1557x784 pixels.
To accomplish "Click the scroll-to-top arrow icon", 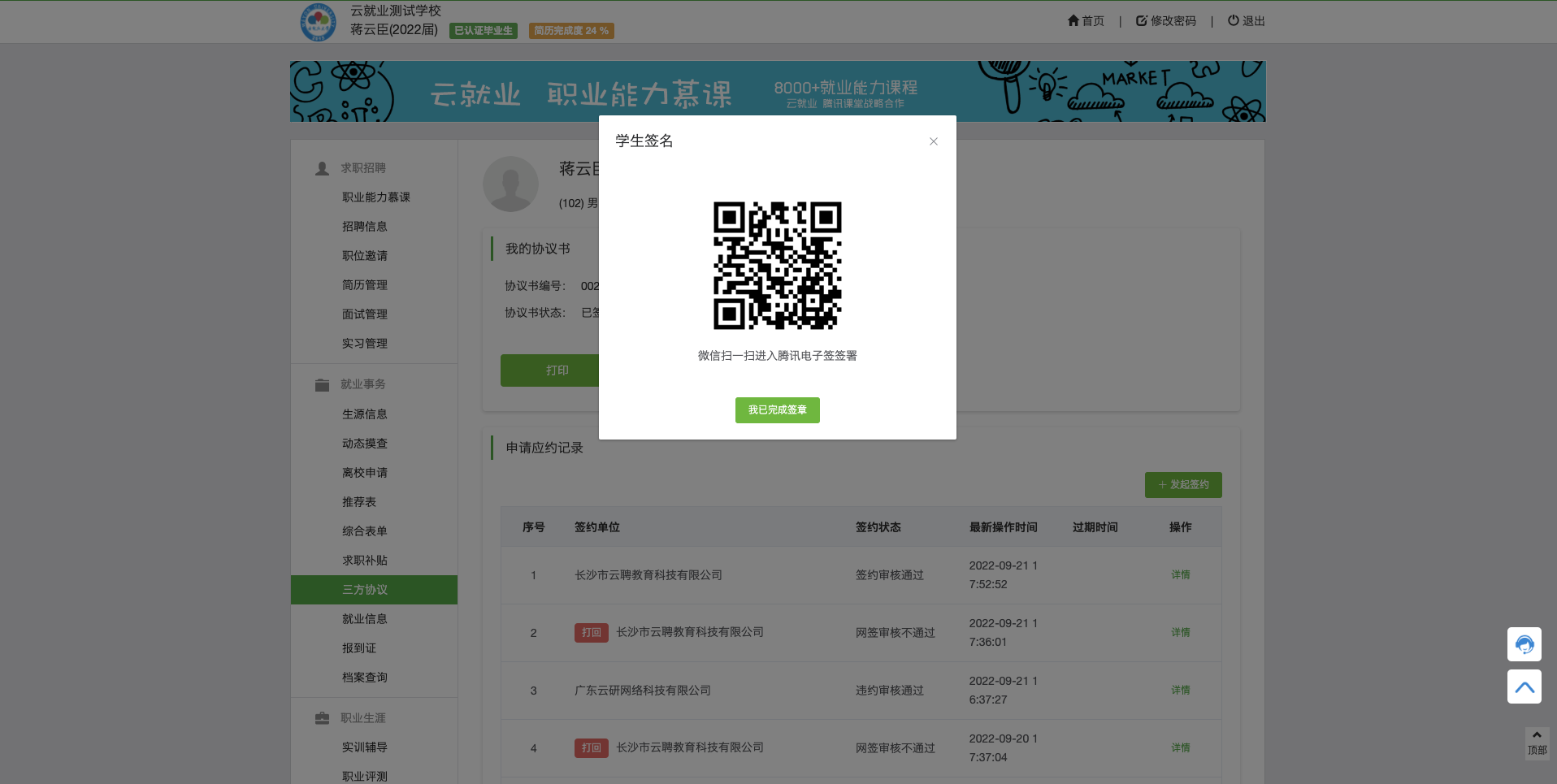I will click(1524, 687).
